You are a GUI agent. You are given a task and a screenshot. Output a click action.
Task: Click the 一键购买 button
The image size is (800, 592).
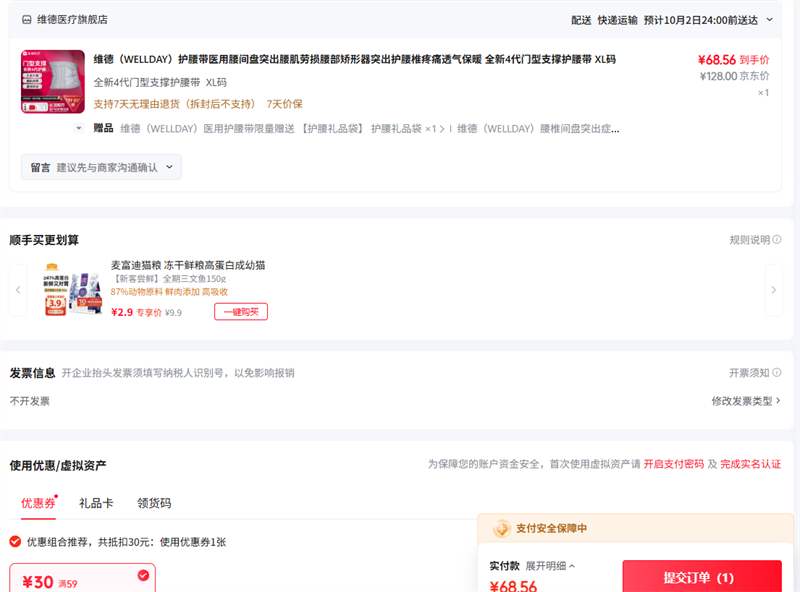[240, 312]
